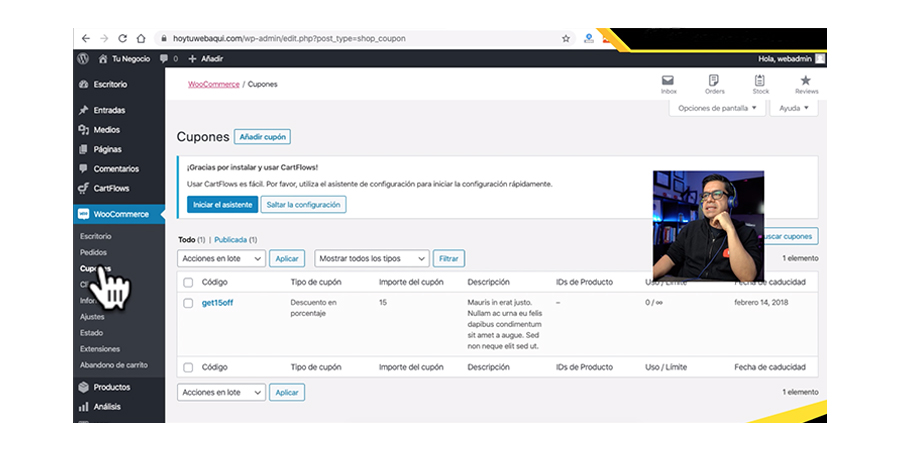Screen dimensions: 900x450
Task: Select the footer Código checkbox
Action: tap(188, 367)
